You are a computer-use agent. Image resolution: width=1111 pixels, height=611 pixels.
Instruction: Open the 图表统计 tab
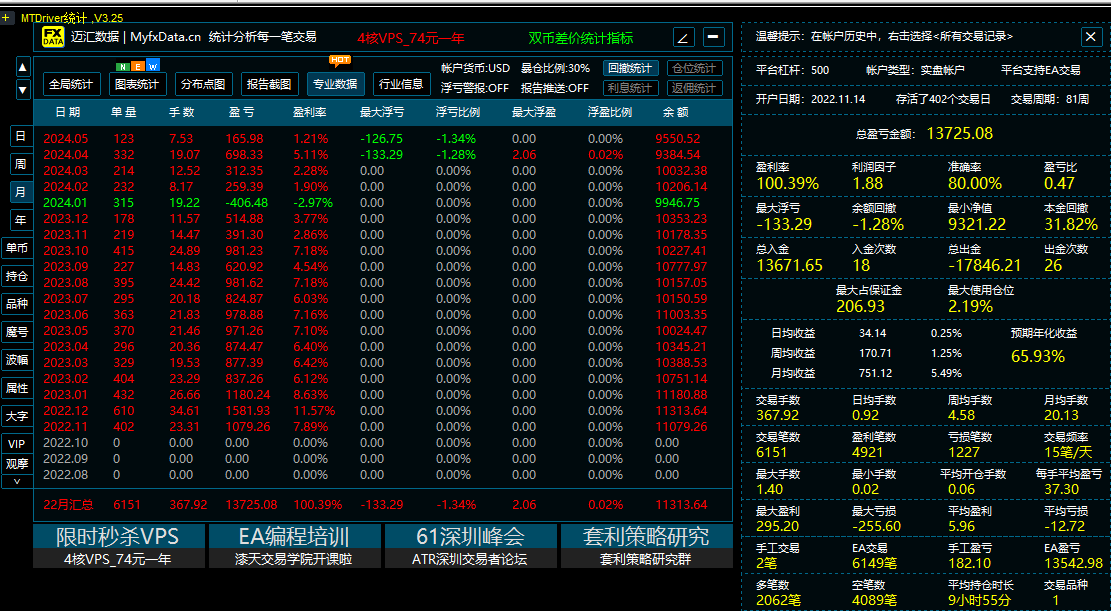137,84
